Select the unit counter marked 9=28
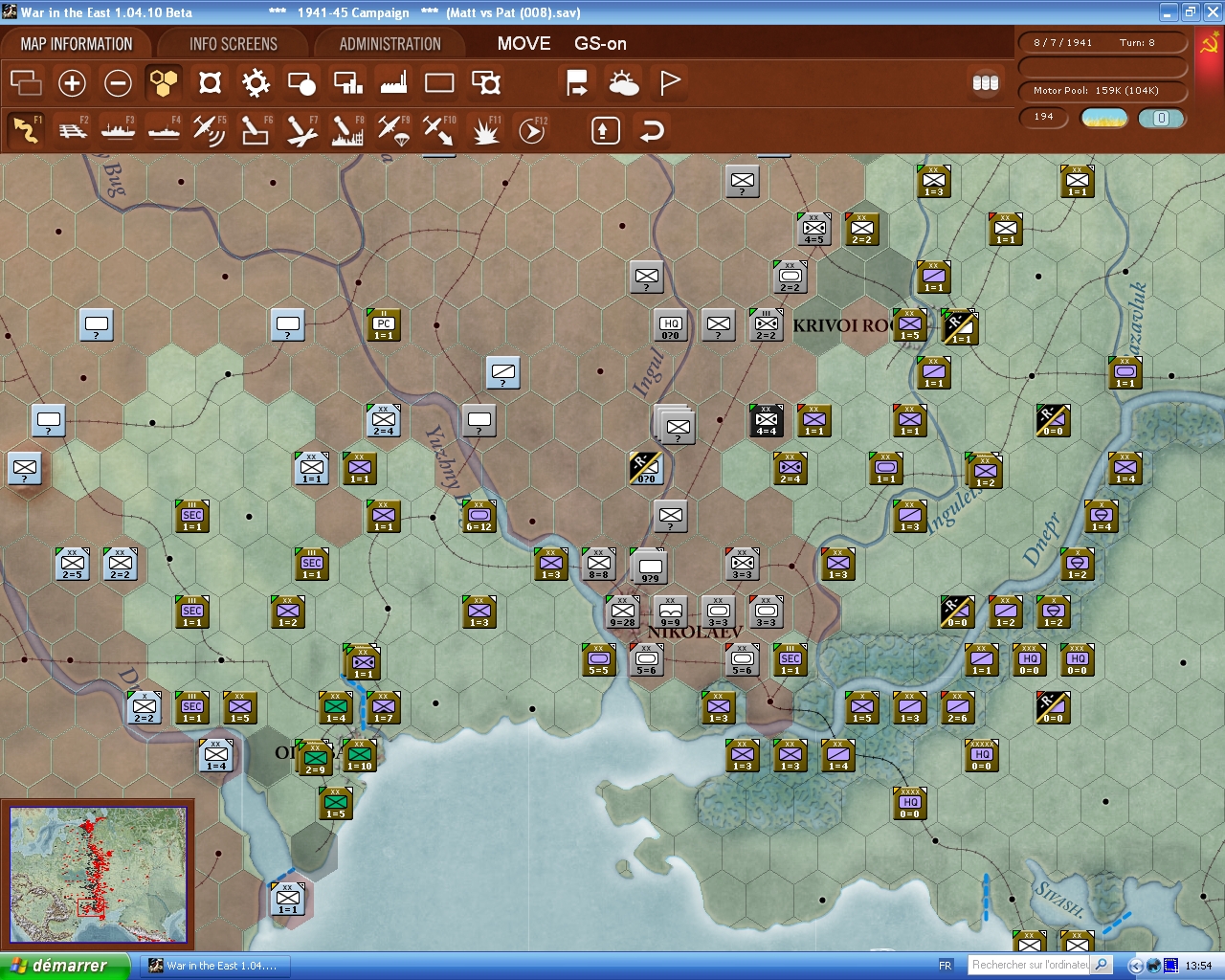This screenshot has height=980, width=1225. pyautogui.click(x=623, y=612)
